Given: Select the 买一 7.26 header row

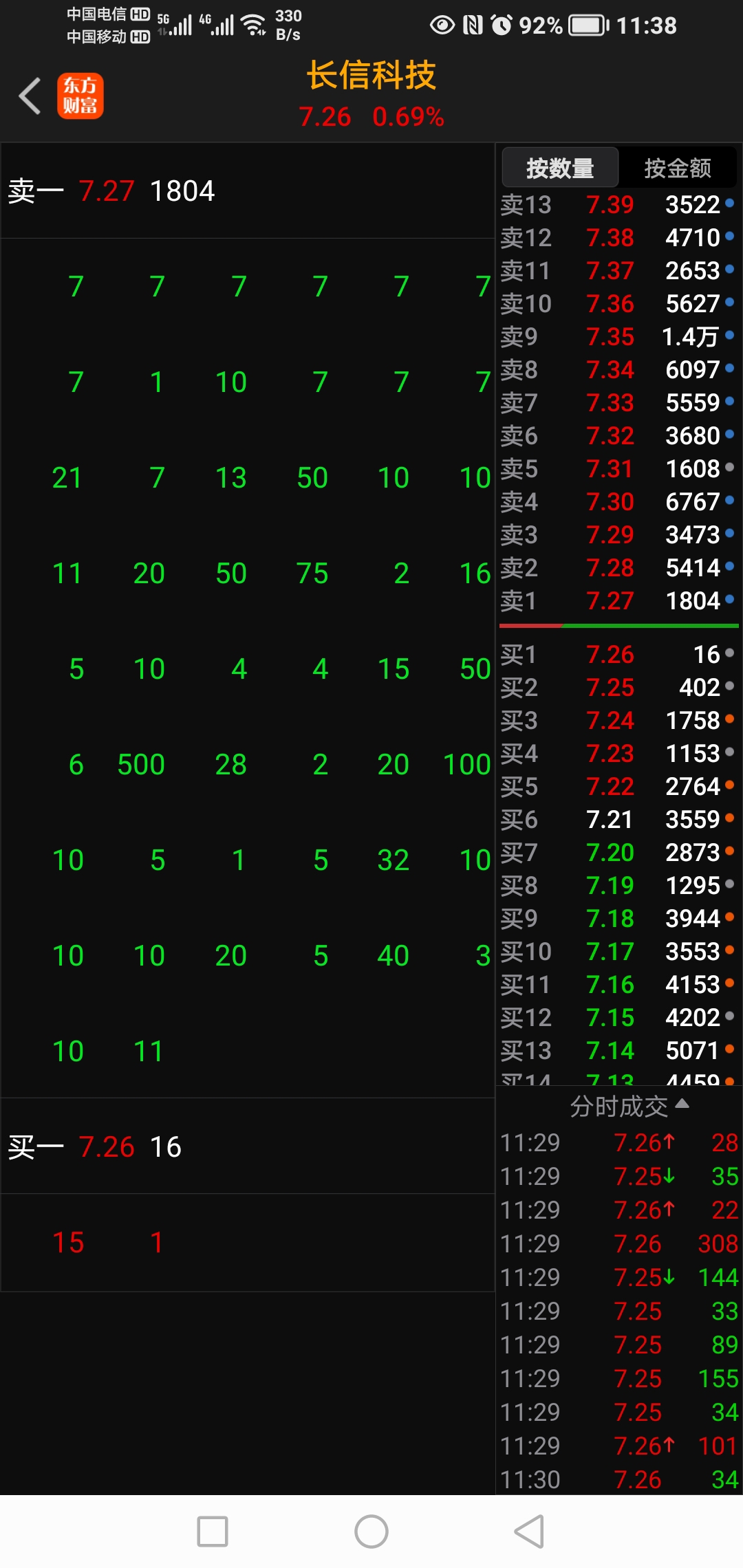Looking at the screenshot, I should point(248,1146).
